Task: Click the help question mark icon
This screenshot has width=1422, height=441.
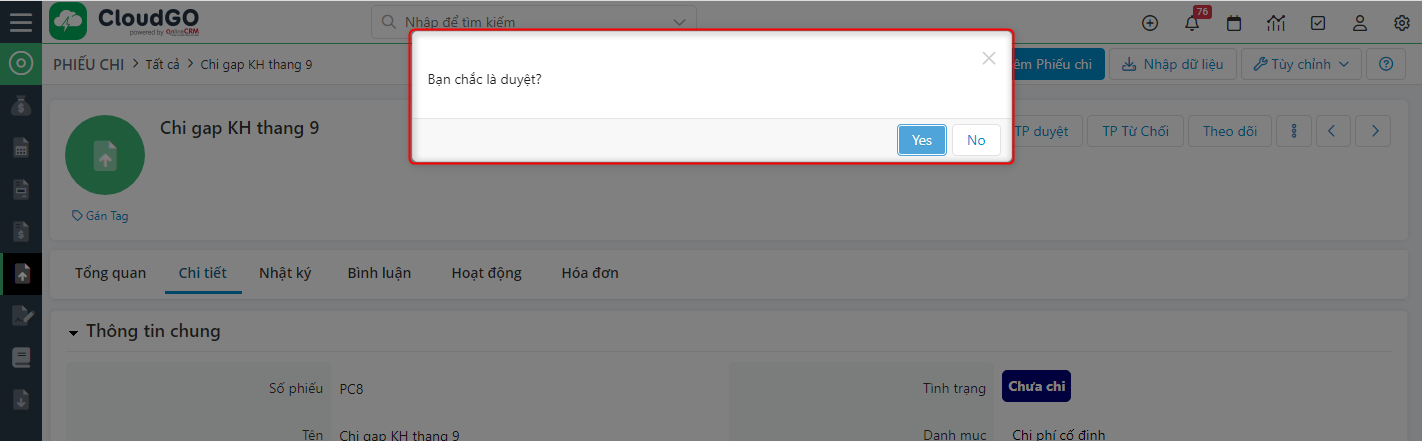Action: coord(1386,64)
